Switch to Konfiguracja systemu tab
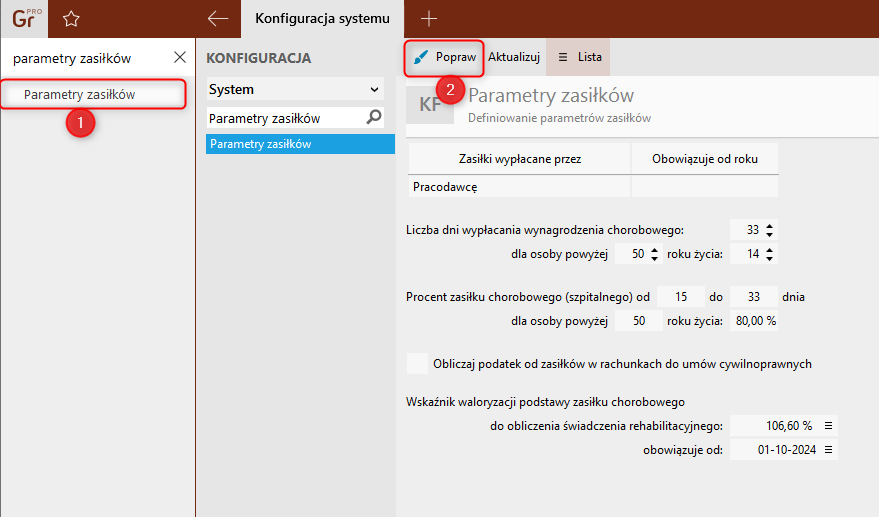The image size is (879, 517). [x=322, y=19]
